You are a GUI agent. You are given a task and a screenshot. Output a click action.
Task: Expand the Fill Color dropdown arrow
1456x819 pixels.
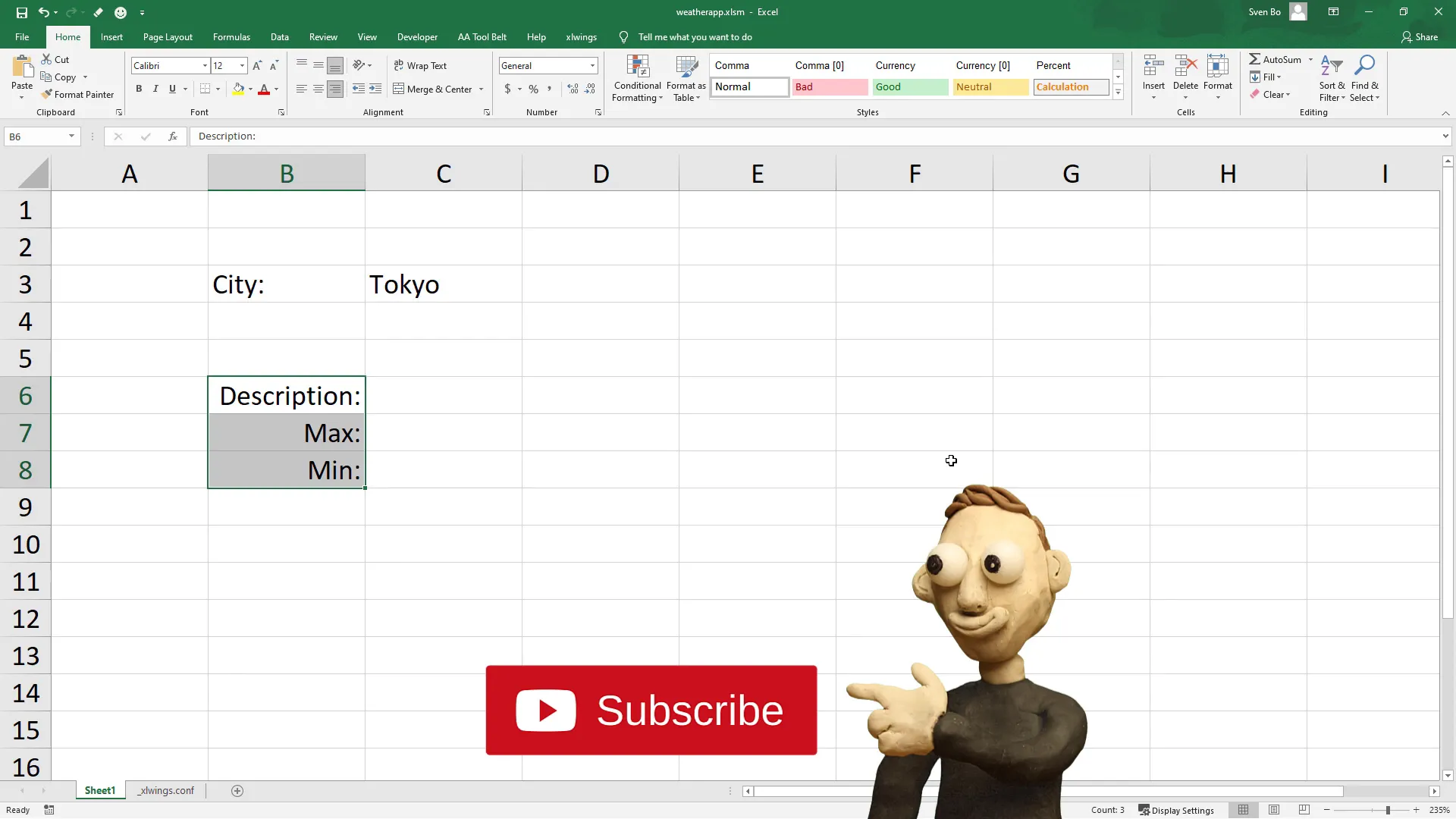point(251,89)
